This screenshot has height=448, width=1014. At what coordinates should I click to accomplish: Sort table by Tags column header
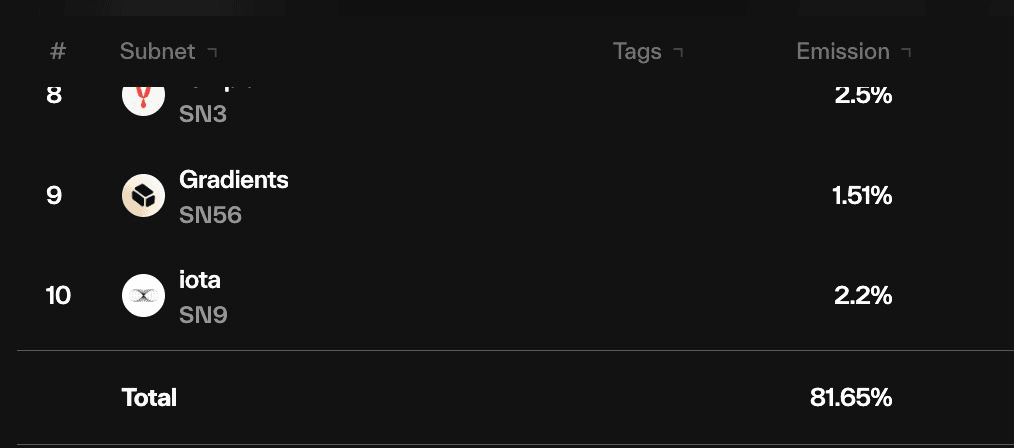(x=638, y=51)
